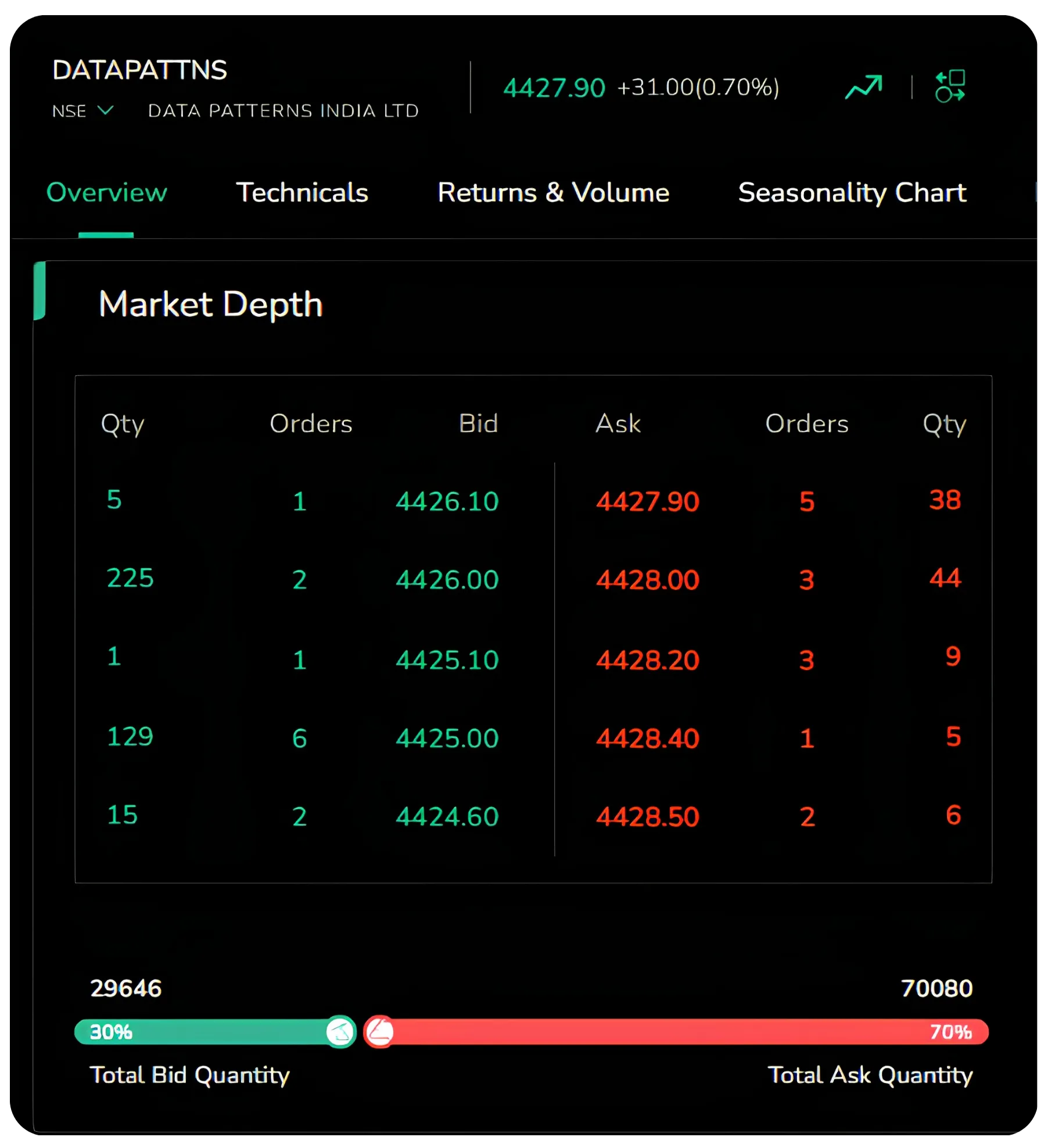The image size is (1048, 1148).
Task: Go to the Seasonality Chart tab
Action: pyautogui.click(x=852, y=192)
